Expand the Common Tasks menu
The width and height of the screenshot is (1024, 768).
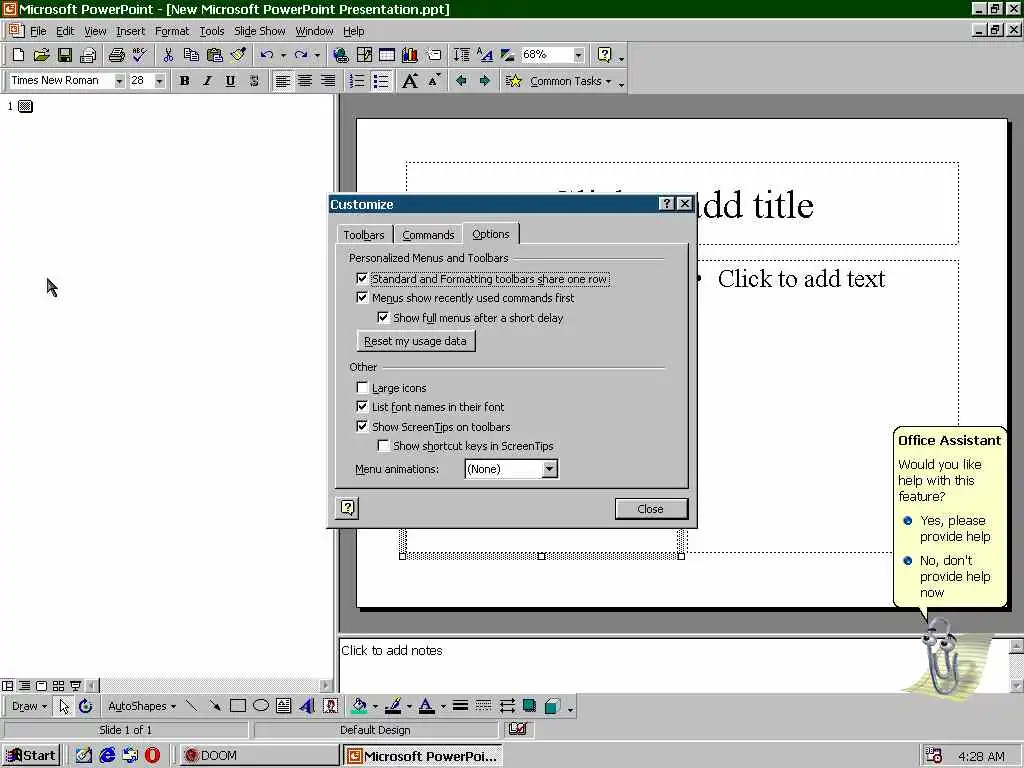(x=571, y=81)
